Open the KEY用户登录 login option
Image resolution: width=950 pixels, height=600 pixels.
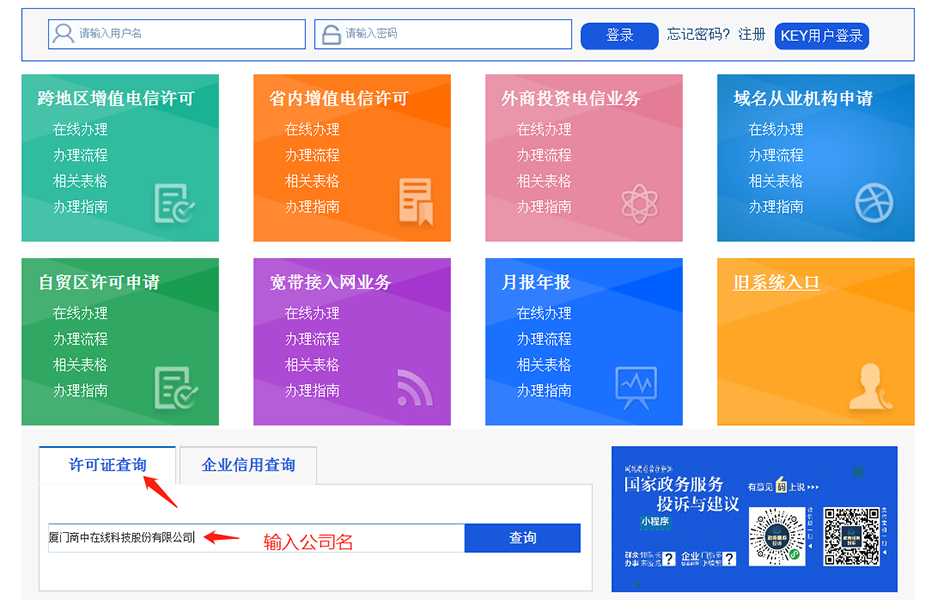[821, 36]
